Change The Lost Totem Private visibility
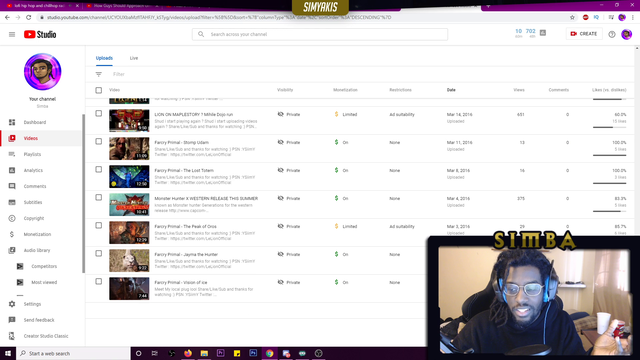 (x=289, y=171)
